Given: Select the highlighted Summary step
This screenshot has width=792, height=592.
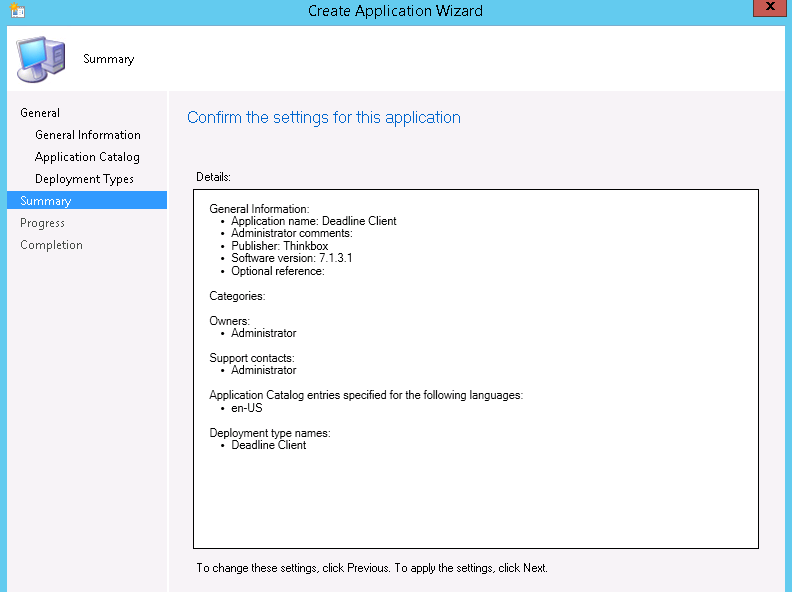Looking at the screenshot, I should tap(46, 201).
